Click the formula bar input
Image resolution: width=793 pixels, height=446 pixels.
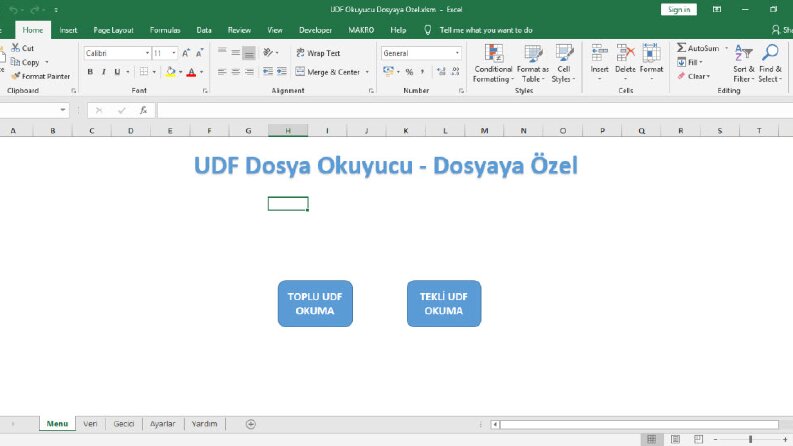point(474,110)
